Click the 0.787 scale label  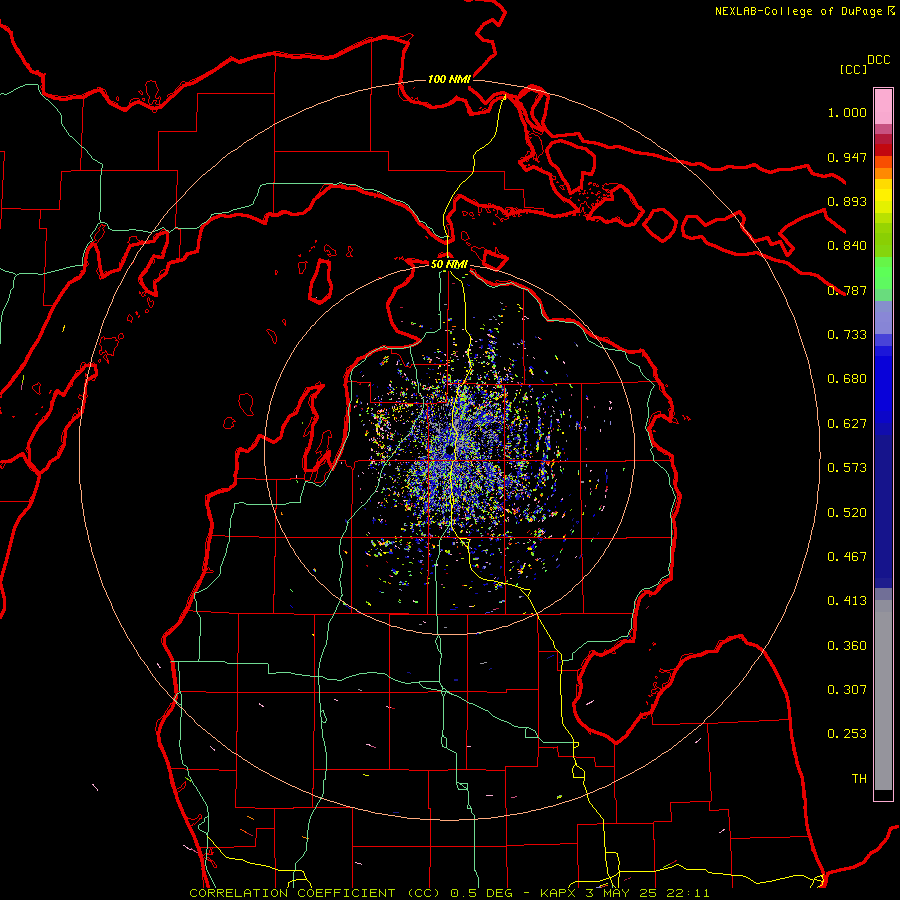[847, 290]
